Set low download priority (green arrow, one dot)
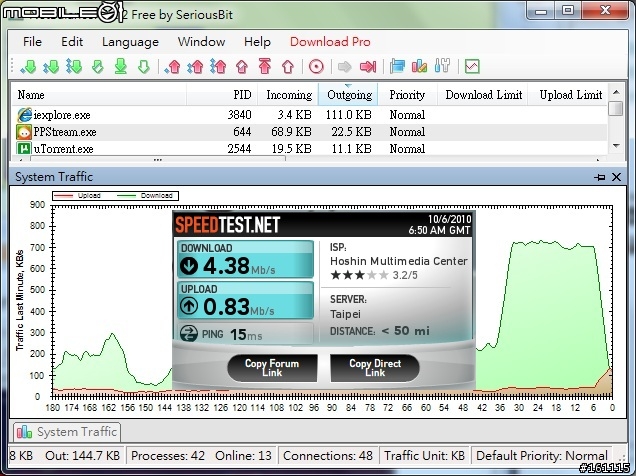 pyautogui.click(x=28, y=66)
